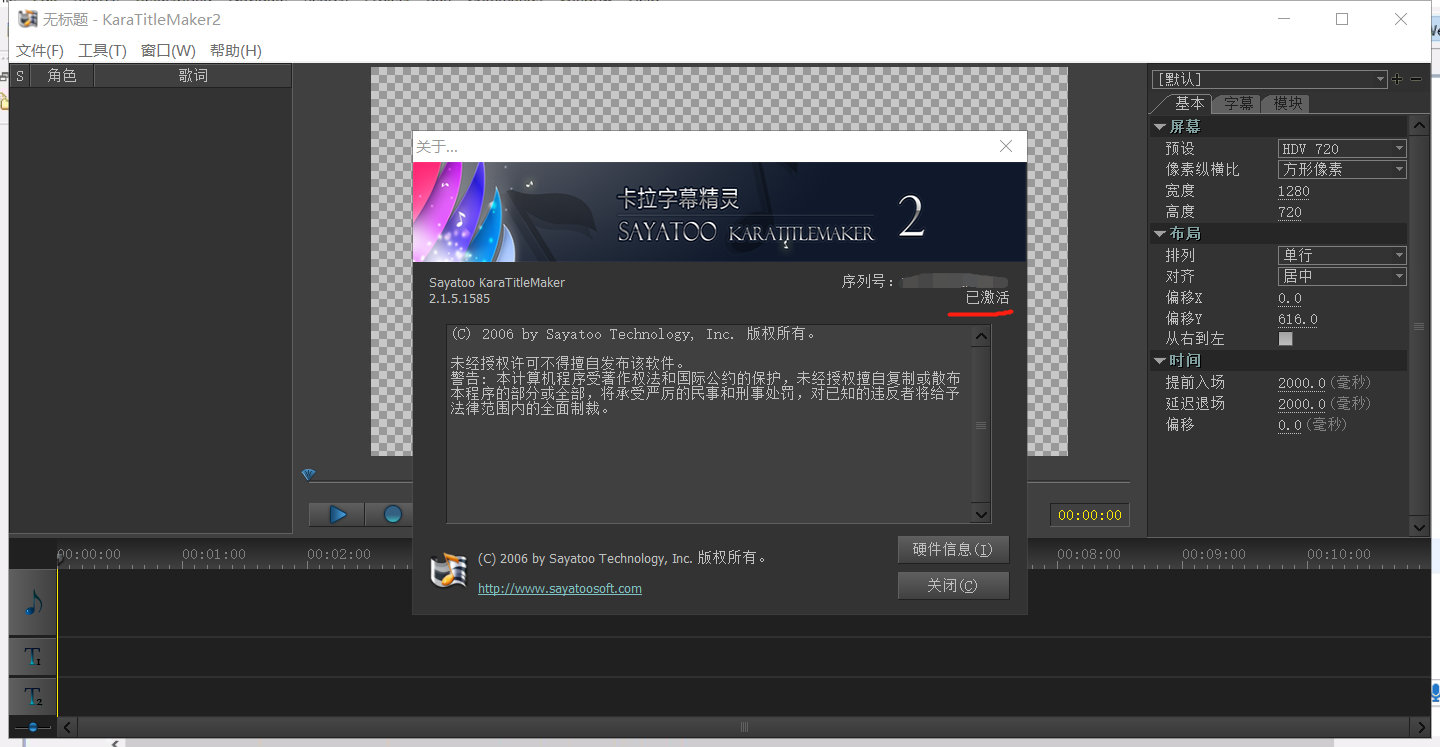Open the 排列 单行 dropdown
This screenshot has width=1440, height=747.
(x=1342, y=255)
